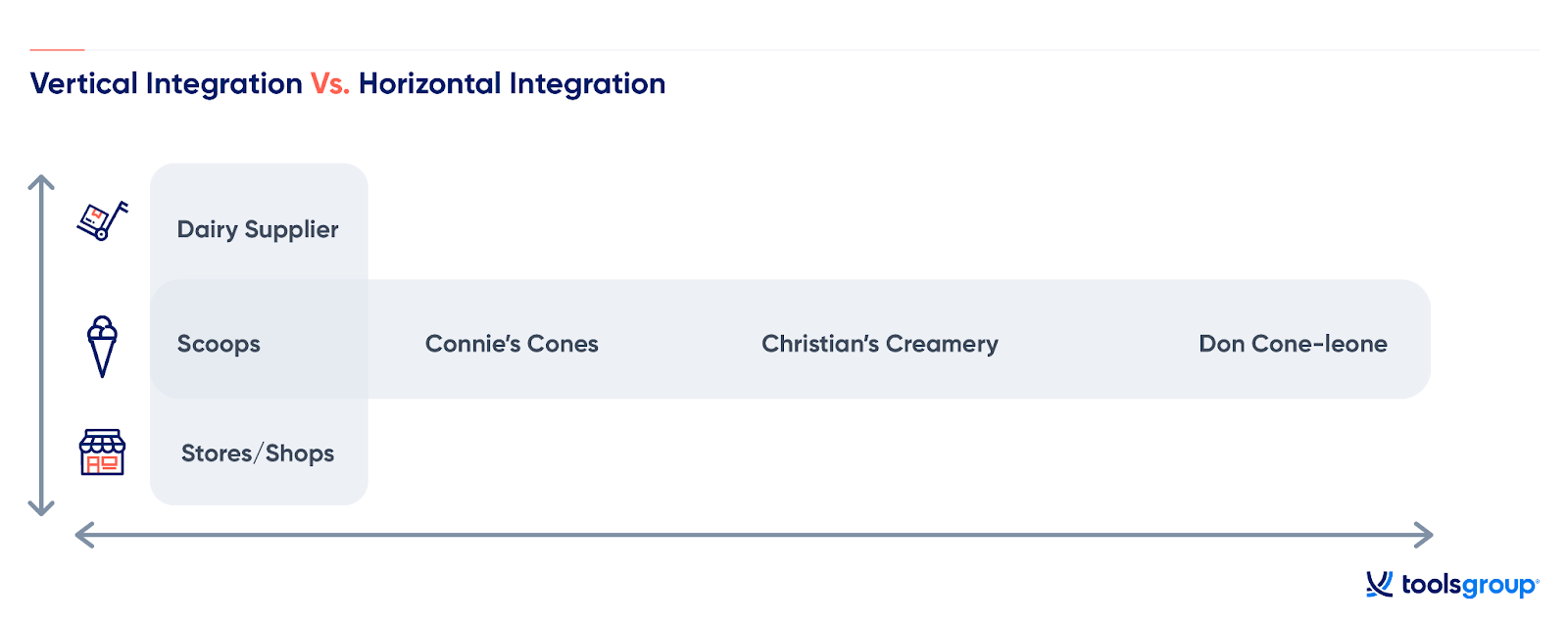Click the orange accent line above title
1568x621 pixels.
tap(57, 49)
